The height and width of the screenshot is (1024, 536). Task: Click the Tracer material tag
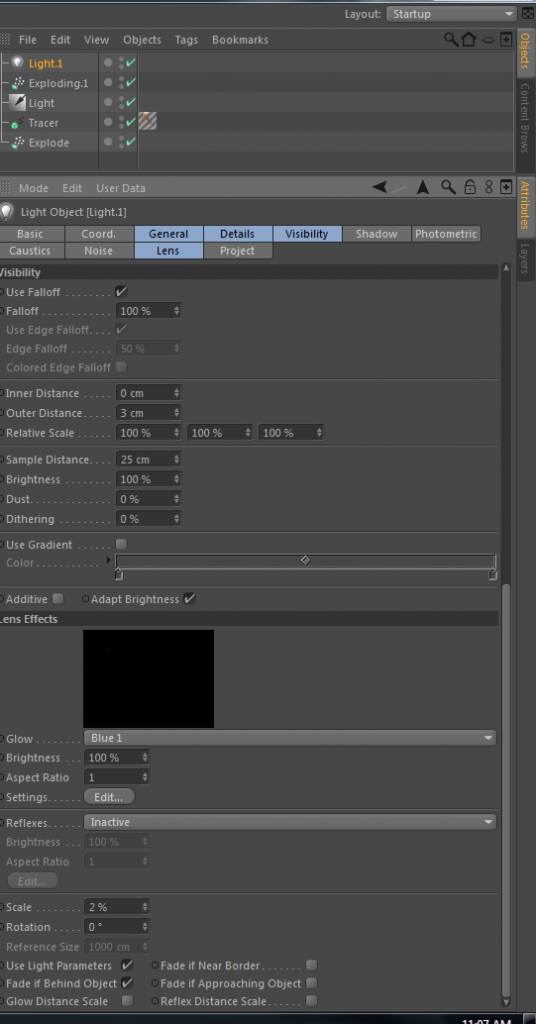pos(148,121)
